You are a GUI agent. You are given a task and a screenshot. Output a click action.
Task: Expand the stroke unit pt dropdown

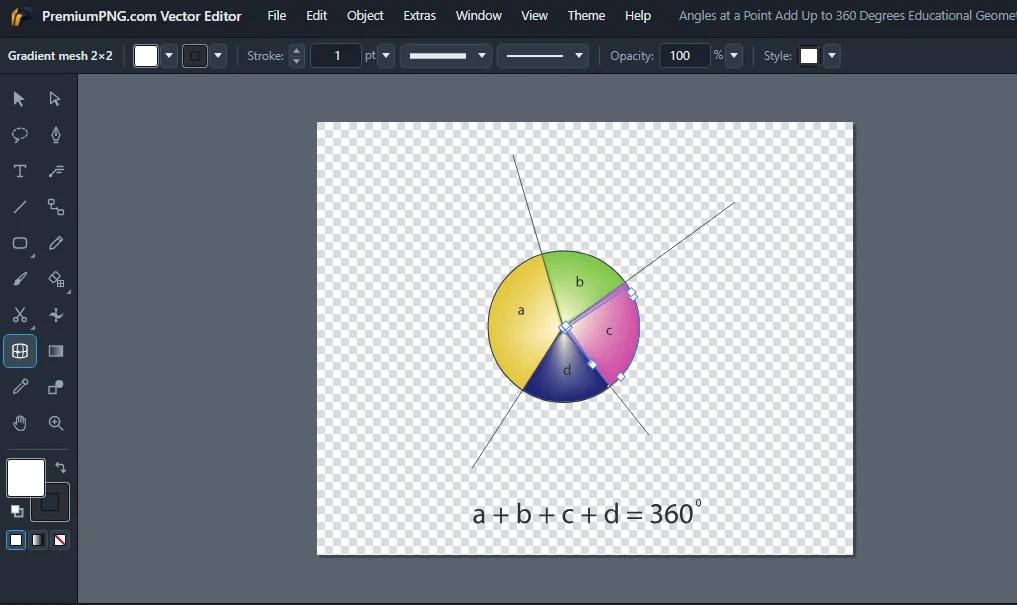[386, 56]
